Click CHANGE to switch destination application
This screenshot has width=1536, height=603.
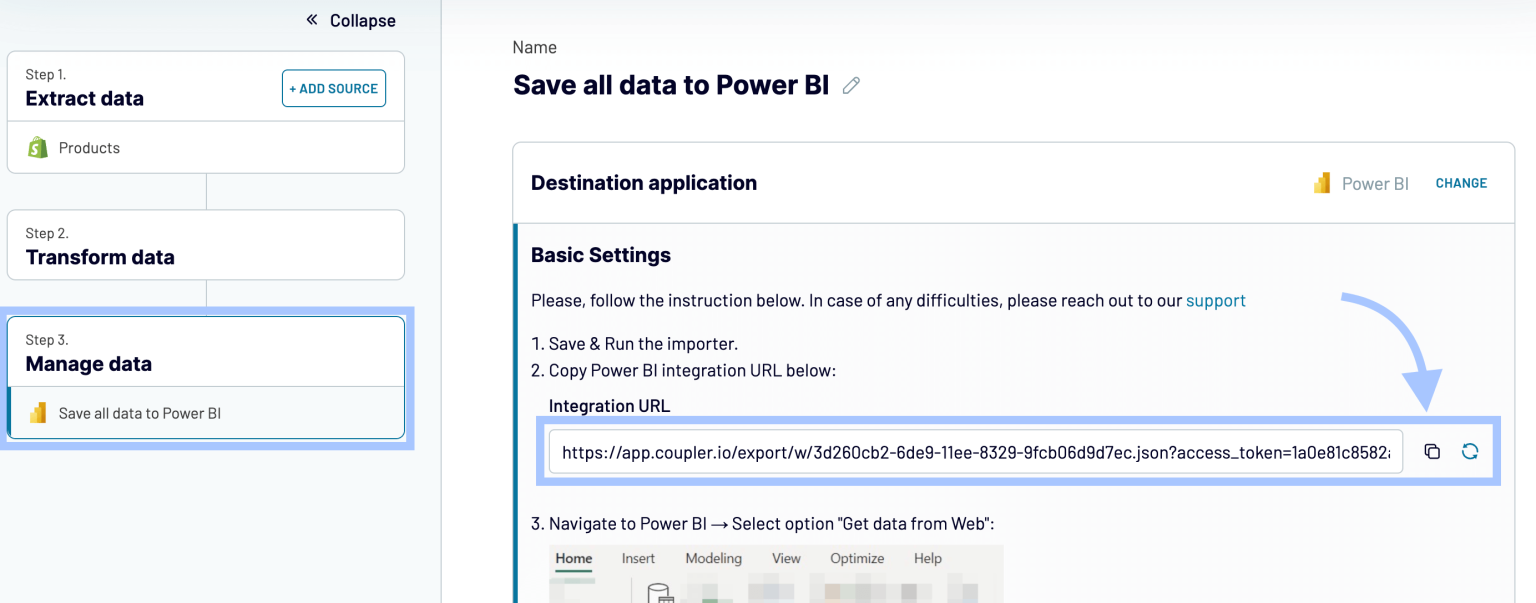click(1461, 183)
